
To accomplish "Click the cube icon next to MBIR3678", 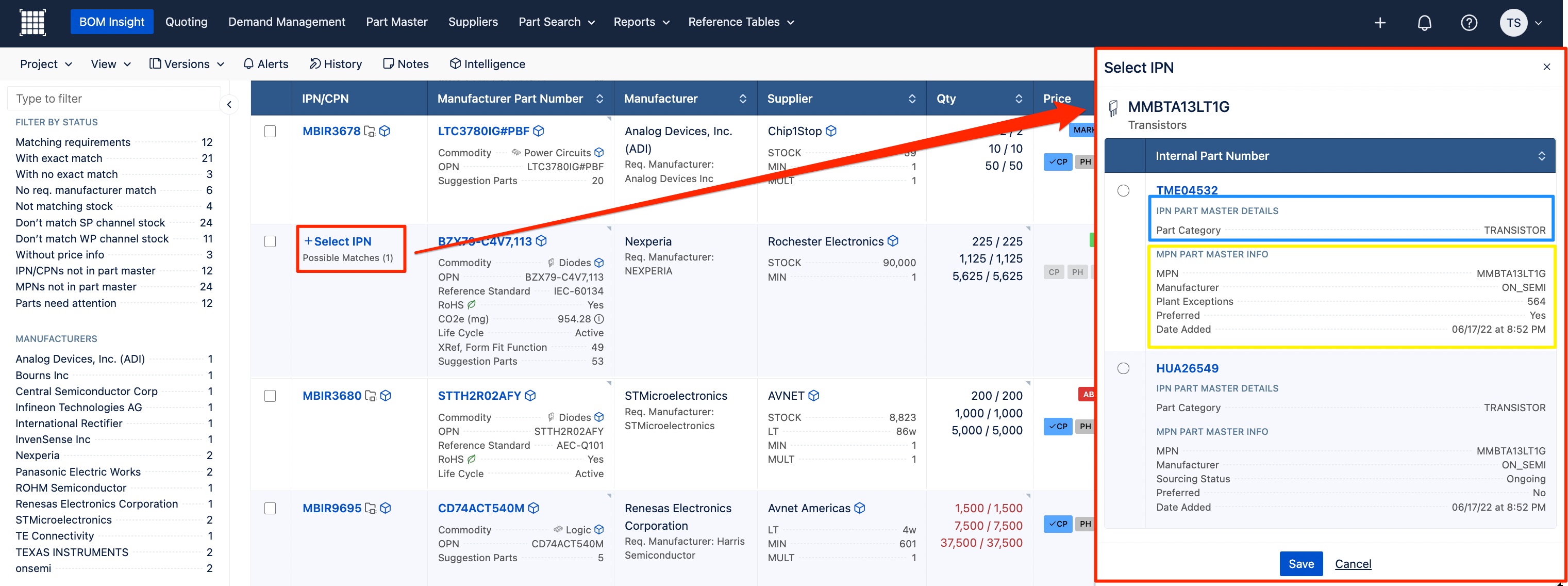I will [x=385, y=131].
